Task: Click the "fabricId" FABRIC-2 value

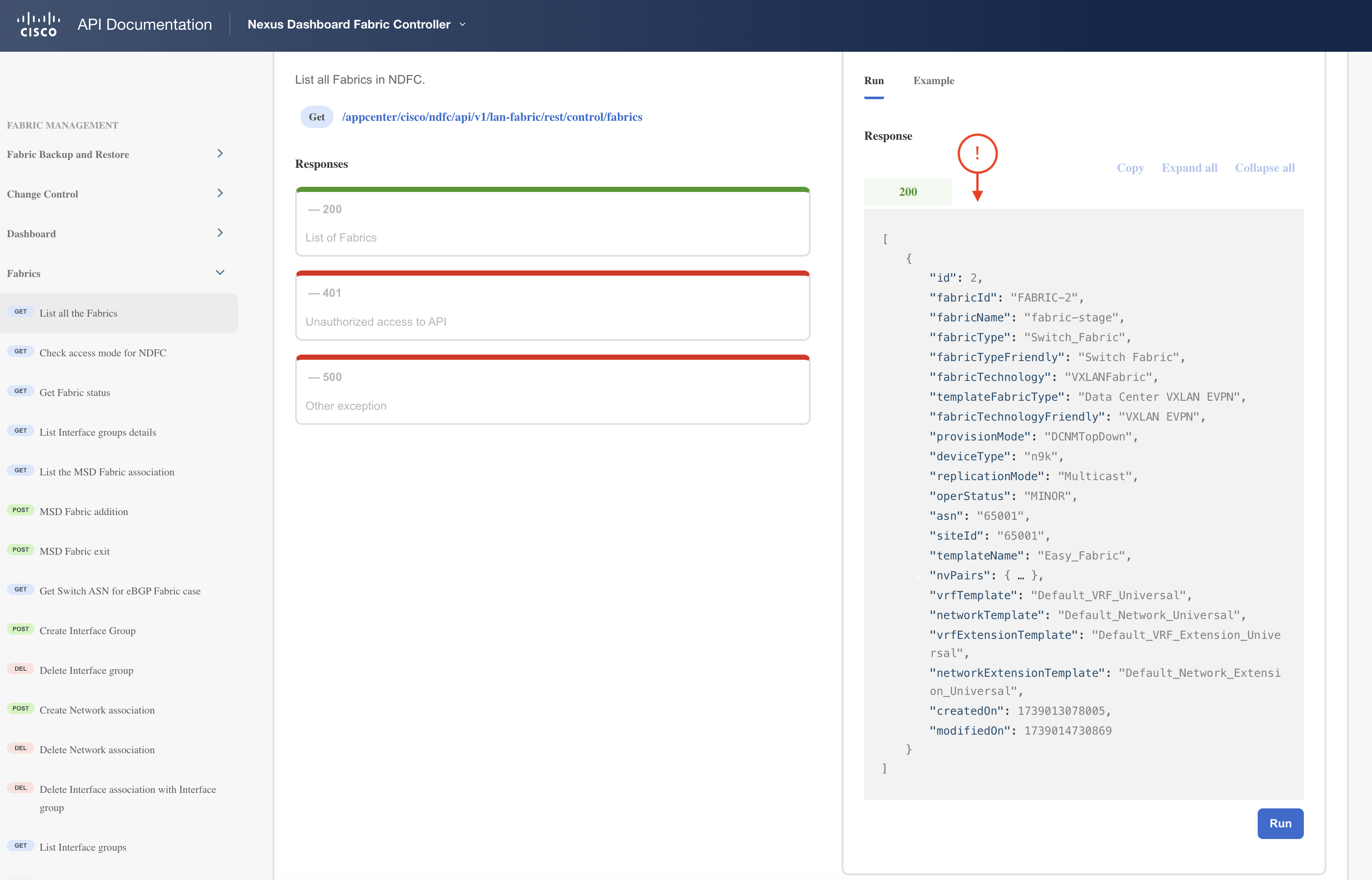Action: point(1043,298)
